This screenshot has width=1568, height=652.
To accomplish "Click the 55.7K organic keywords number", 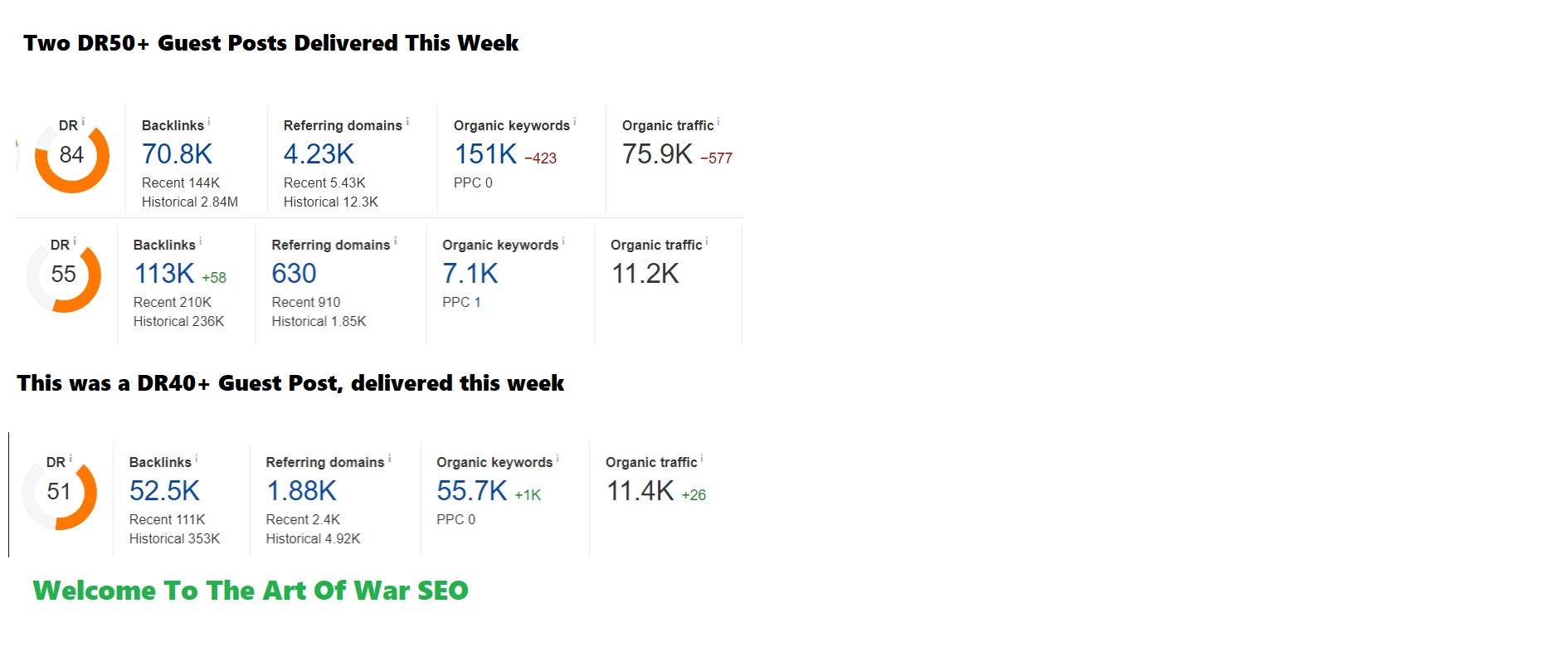I will 472,491.
